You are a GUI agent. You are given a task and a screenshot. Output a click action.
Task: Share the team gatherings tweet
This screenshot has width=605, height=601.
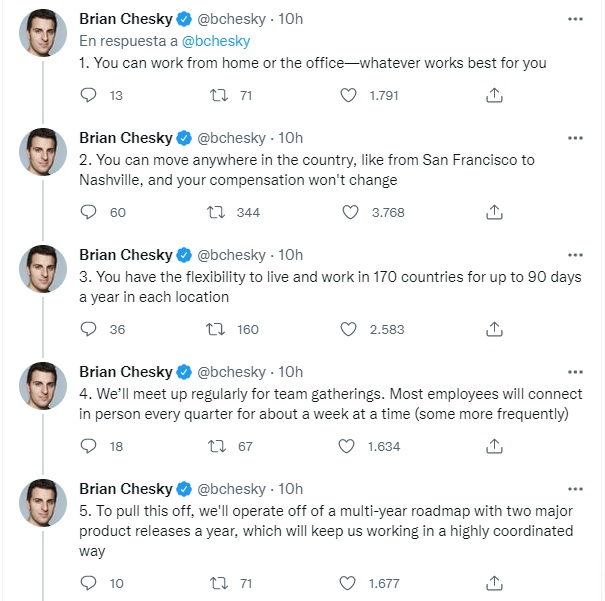(x=494, y=446)
